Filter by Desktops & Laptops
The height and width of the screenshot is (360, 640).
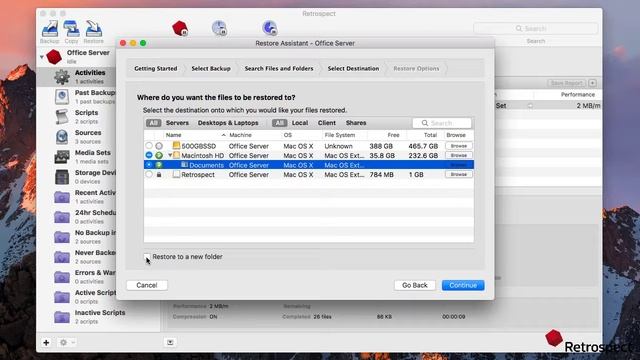228,123
